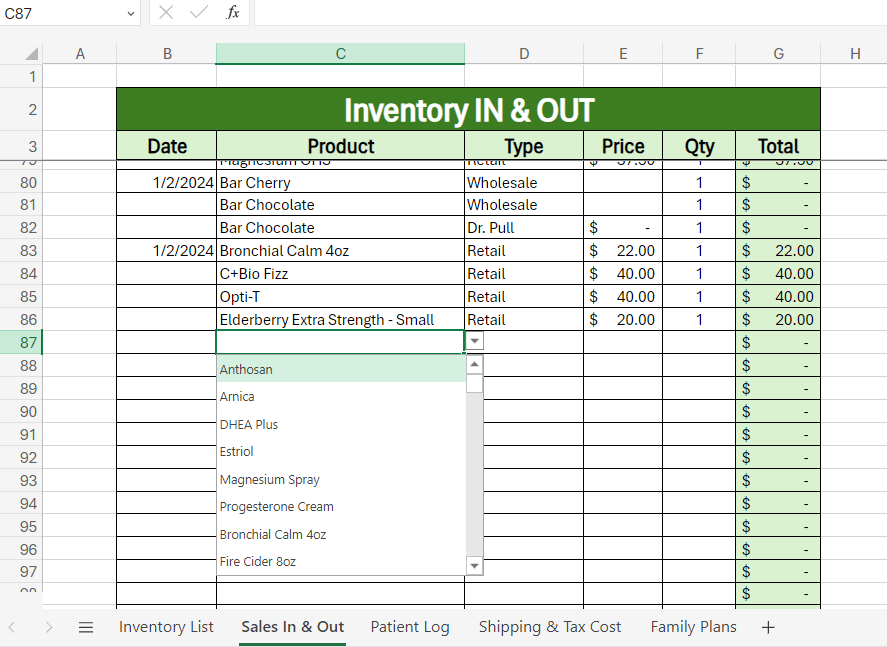Expand the Name Box dropdown arrow
Screen dimensions: 887x647
pyautogui.click(x=131, y=14)
